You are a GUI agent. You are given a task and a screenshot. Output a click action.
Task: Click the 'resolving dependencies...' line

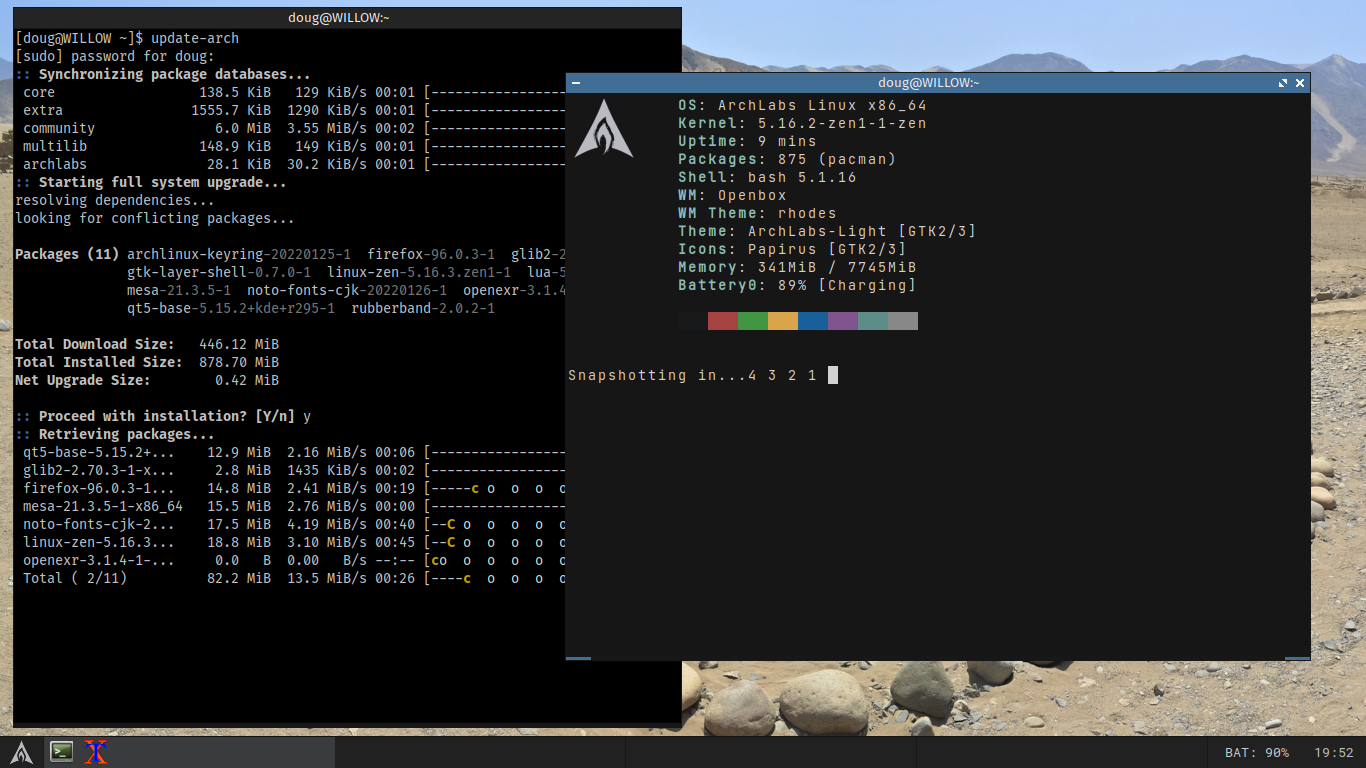[115, 200]
